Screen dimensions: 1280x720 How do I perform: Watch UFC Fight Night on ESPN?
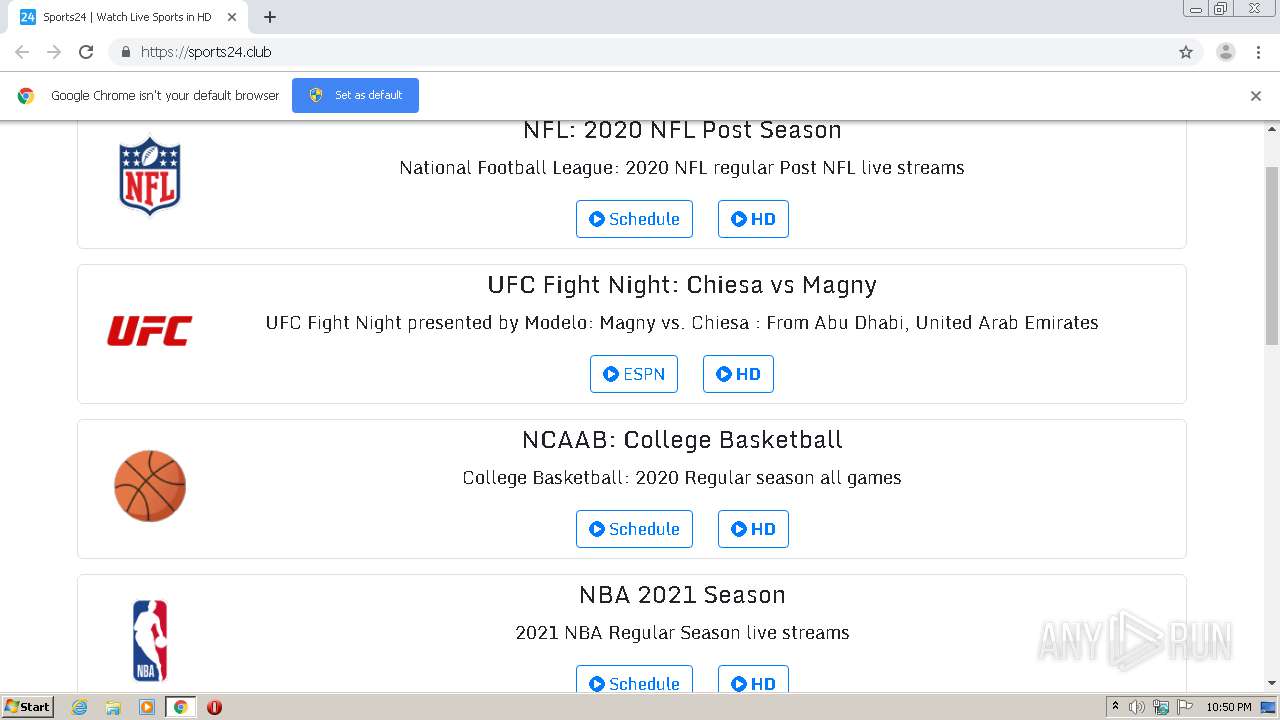634,374
